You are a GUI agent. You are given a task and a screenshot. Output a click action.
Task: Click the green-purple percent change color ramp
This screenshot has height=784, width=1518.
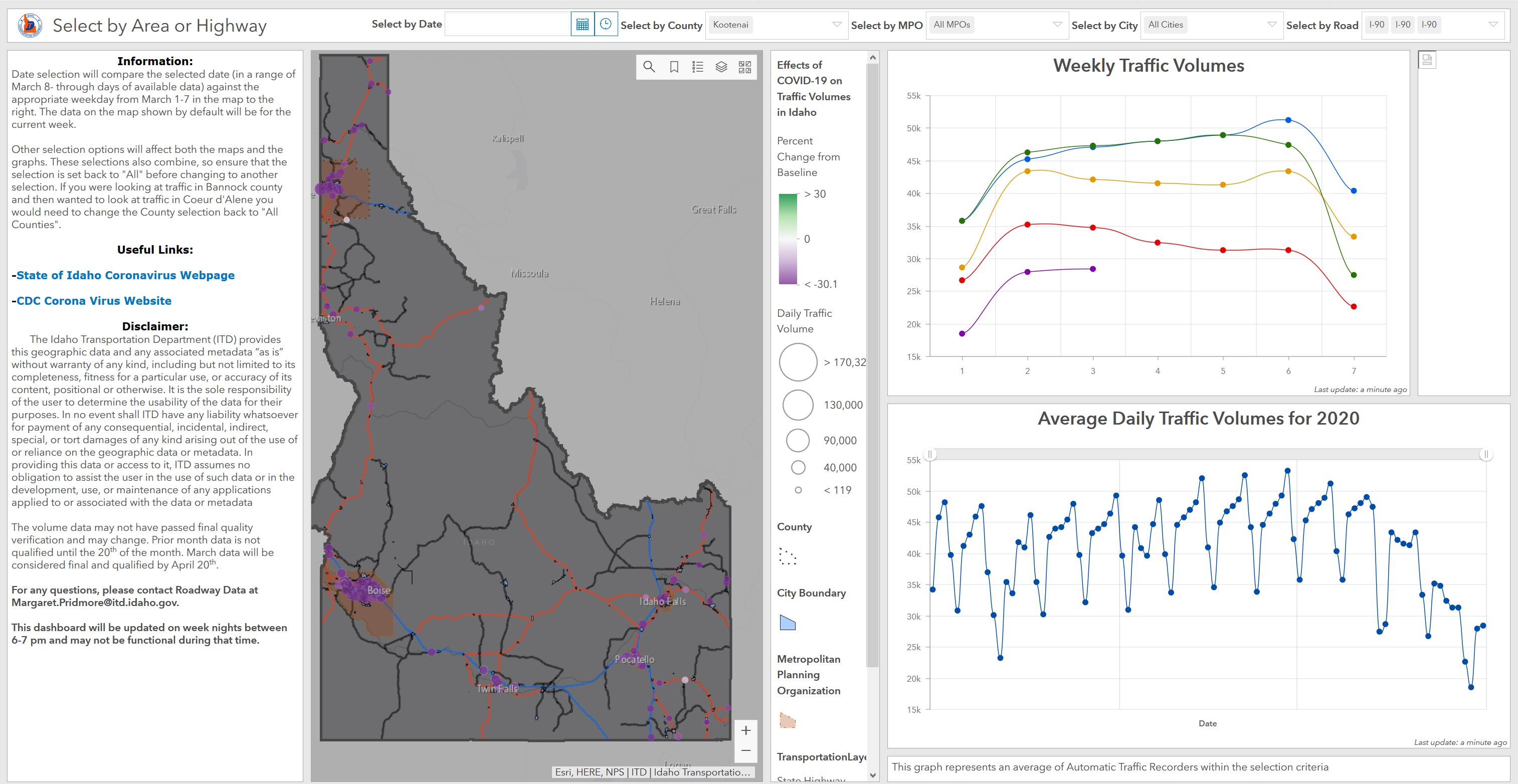click(788, 239)
